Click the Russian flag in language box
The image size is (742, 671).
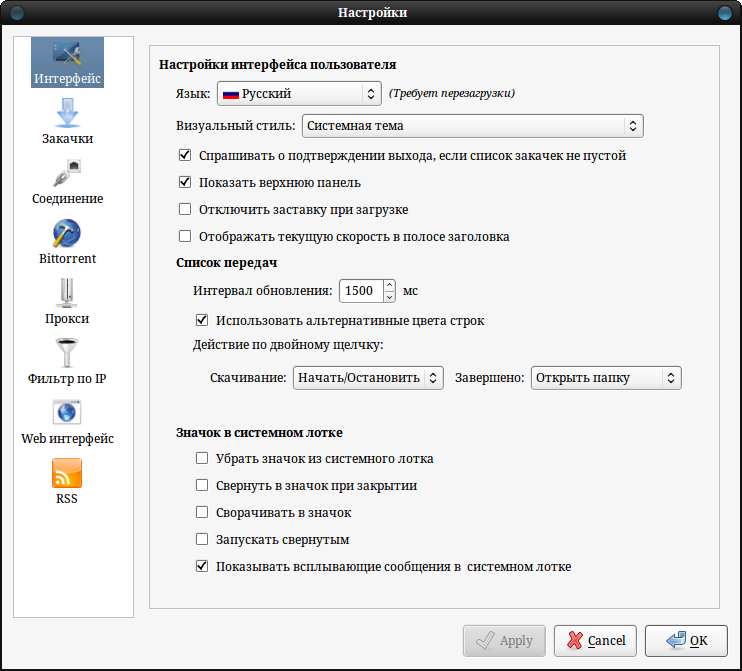pyautogui.click(x=230, y=94)
